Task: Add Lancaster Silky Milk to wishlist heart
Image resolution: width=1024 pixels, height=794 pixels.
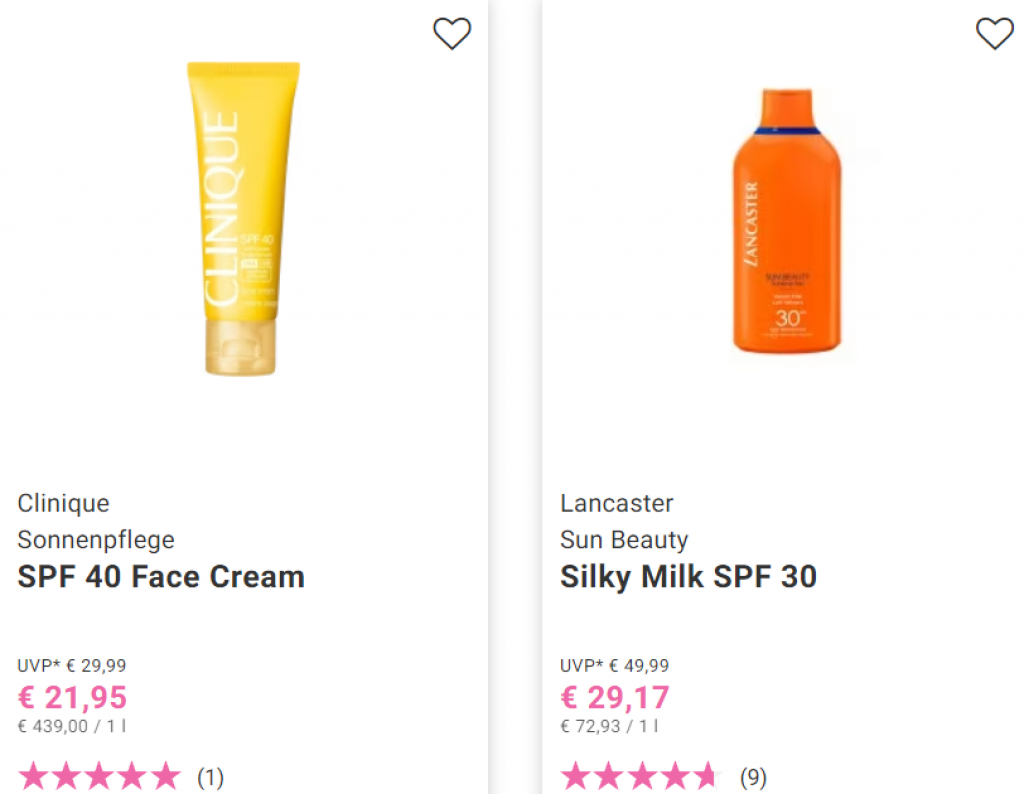Action: (x=995, y=33)
